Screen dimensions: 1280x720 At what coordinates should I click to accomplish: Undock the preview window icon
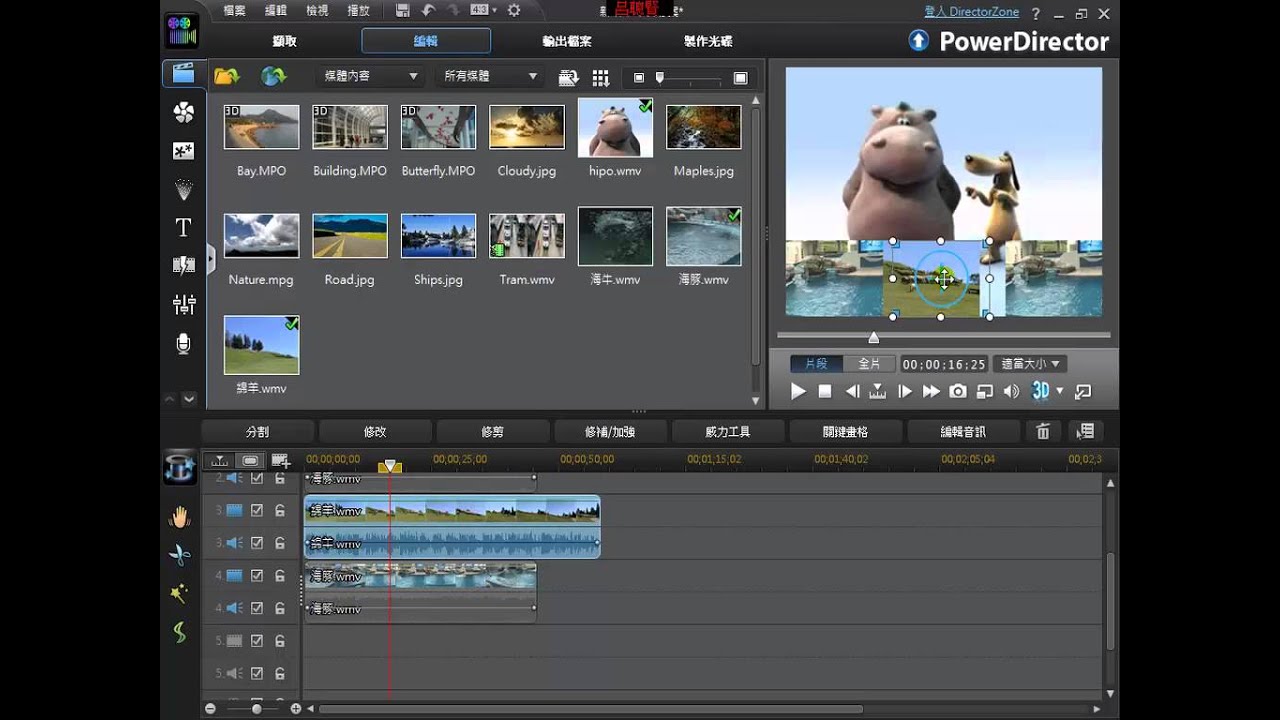1083,391
